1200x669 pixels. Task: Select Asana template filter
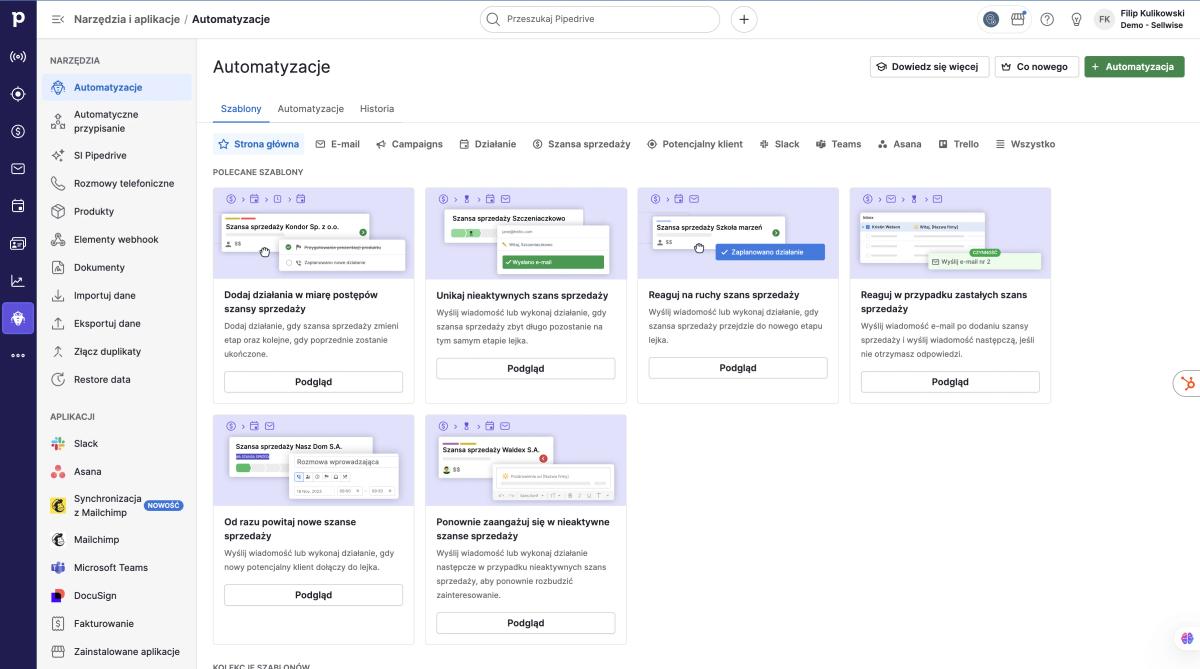(899, 144)
